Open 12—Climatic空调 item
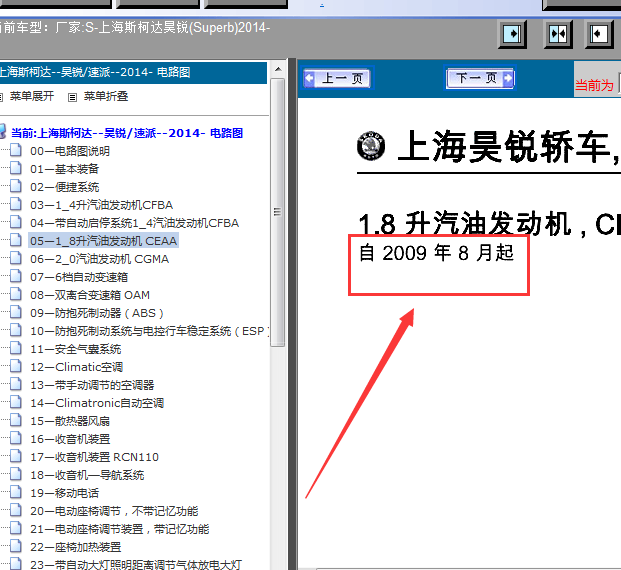This screenshot has height=570, width=621. [76, 367]
